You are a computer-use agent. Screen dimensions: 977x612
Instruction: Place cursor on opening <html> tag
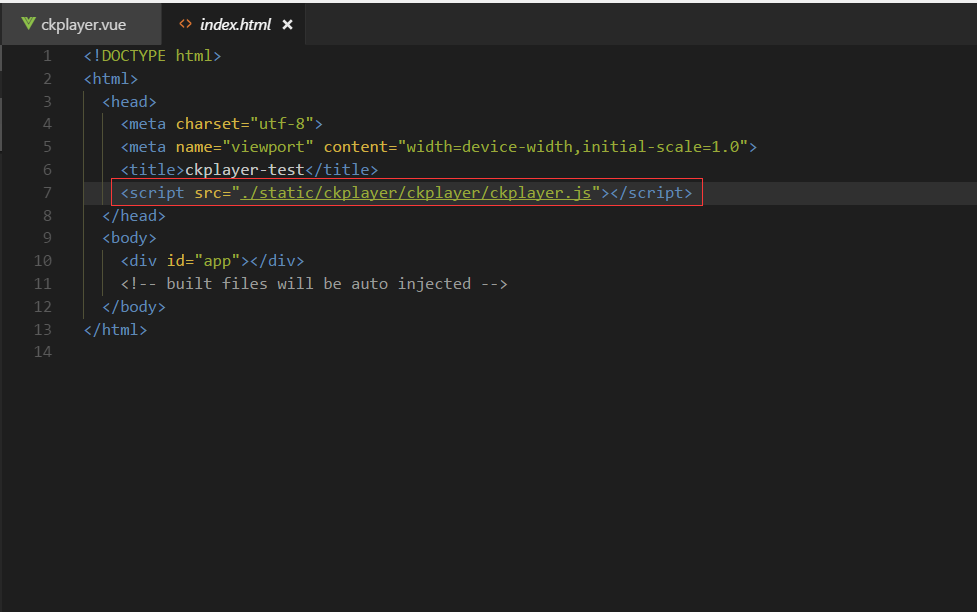tap(111, 79)
